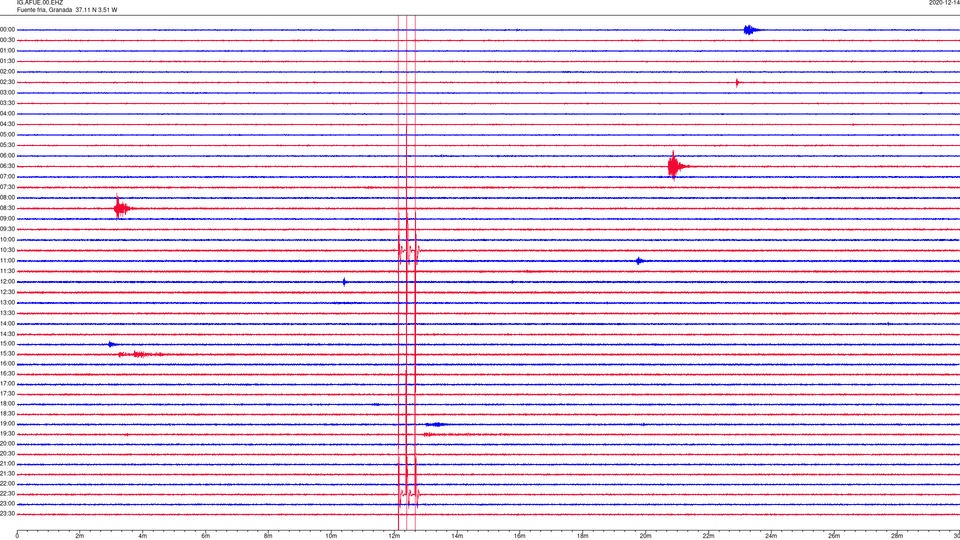The height and width of the screenshot is (540, 960).
Task: Click the 14m tick label on the minute axis
Action: [457, 536]
